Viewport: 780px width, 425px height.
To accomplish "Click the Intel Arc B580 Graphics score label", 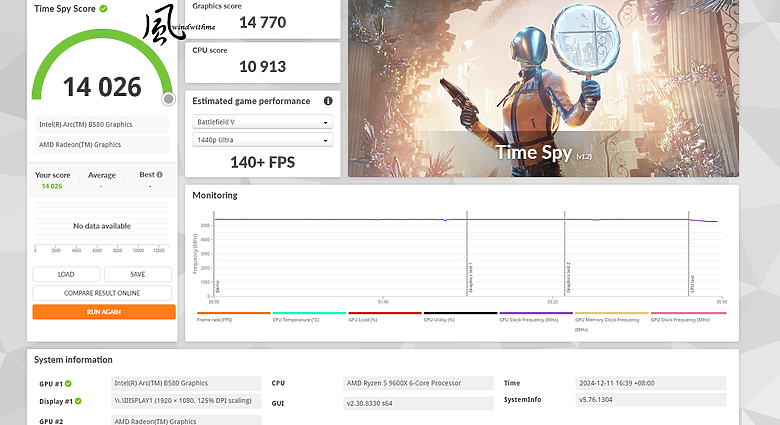I will 102,124.
